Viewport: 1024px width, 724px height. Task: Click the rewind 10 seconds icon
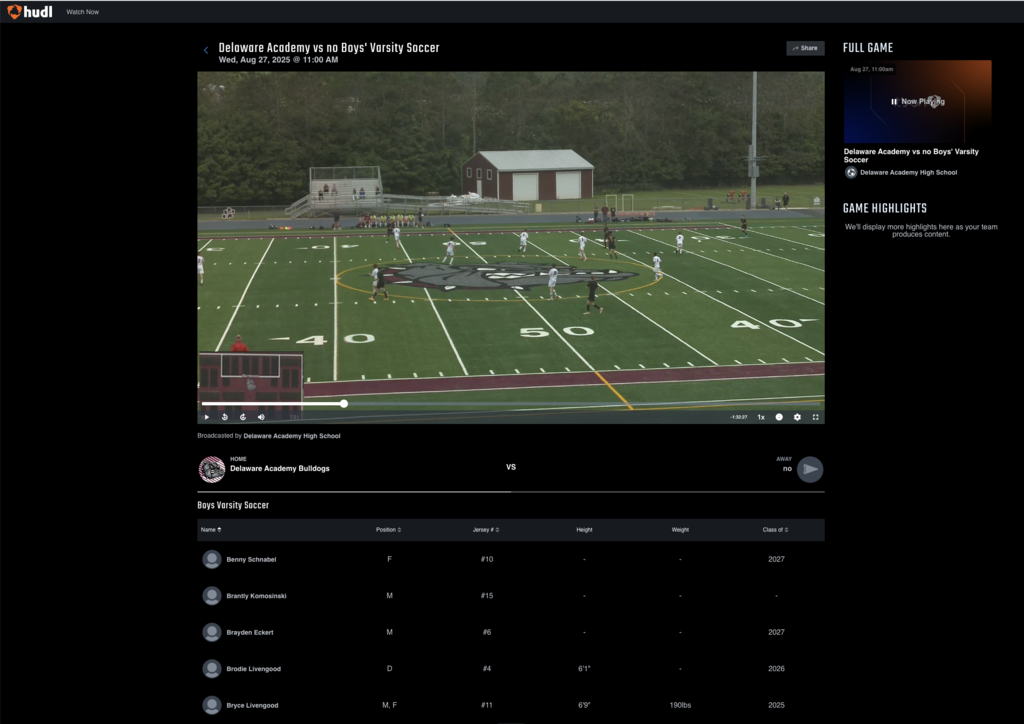tap(224, 416)
